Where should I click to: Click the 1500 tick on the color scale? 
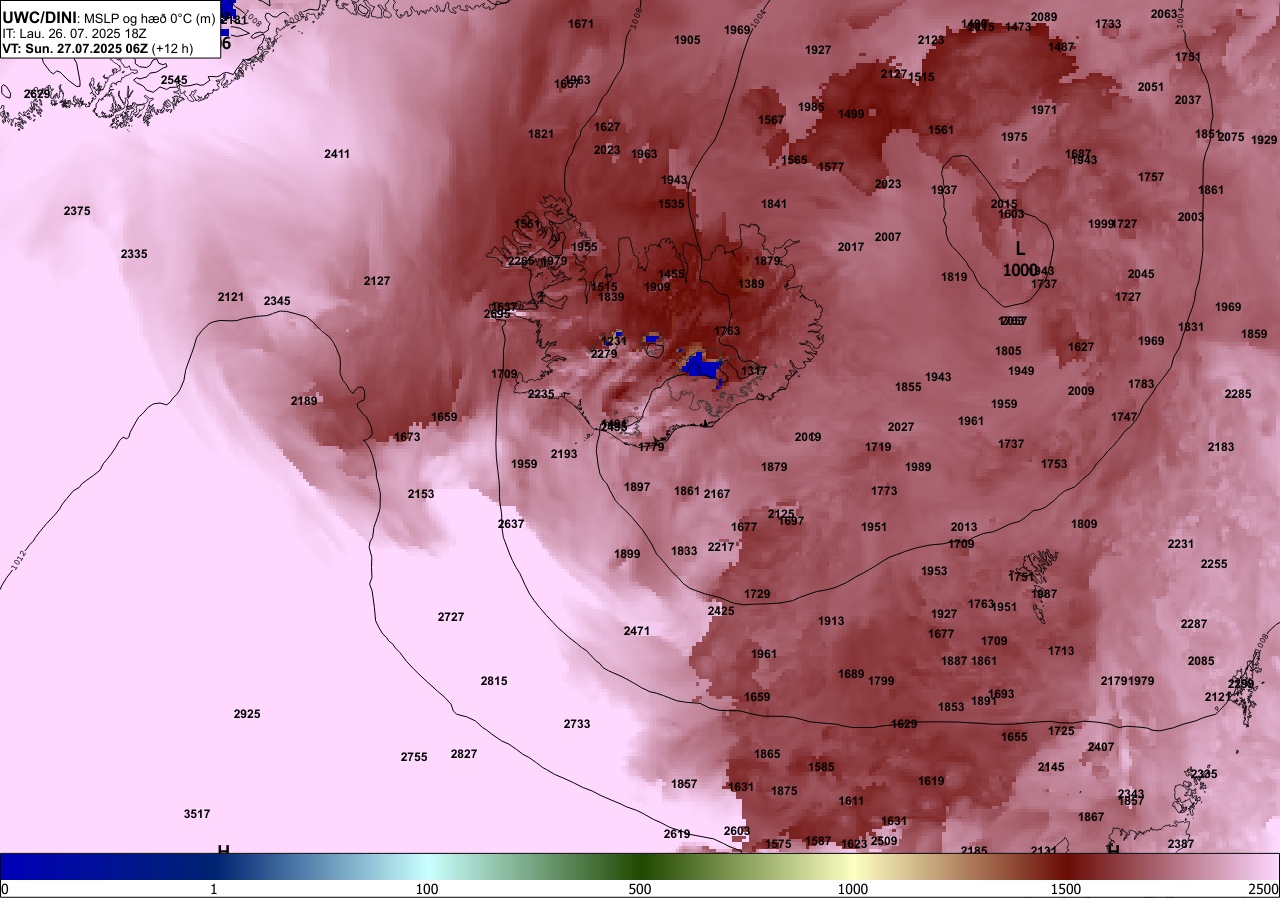1066,889
